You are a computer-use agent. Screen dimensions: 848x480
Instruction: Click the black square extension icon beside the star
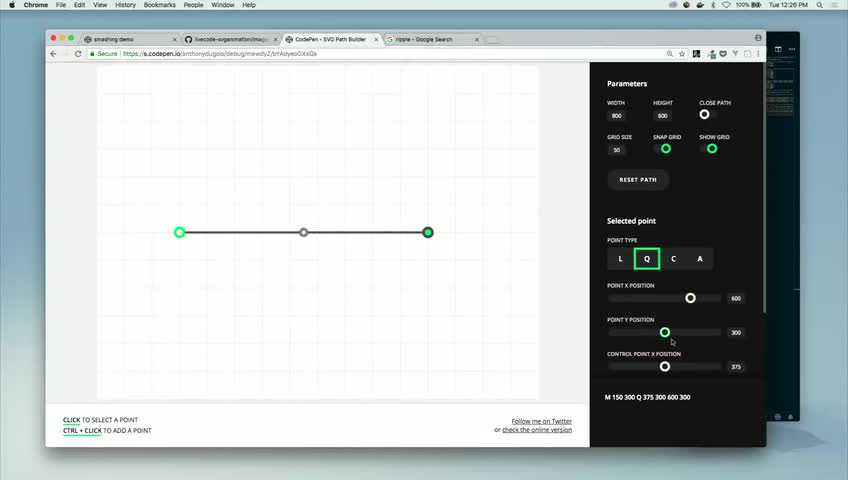click(697, 54)
